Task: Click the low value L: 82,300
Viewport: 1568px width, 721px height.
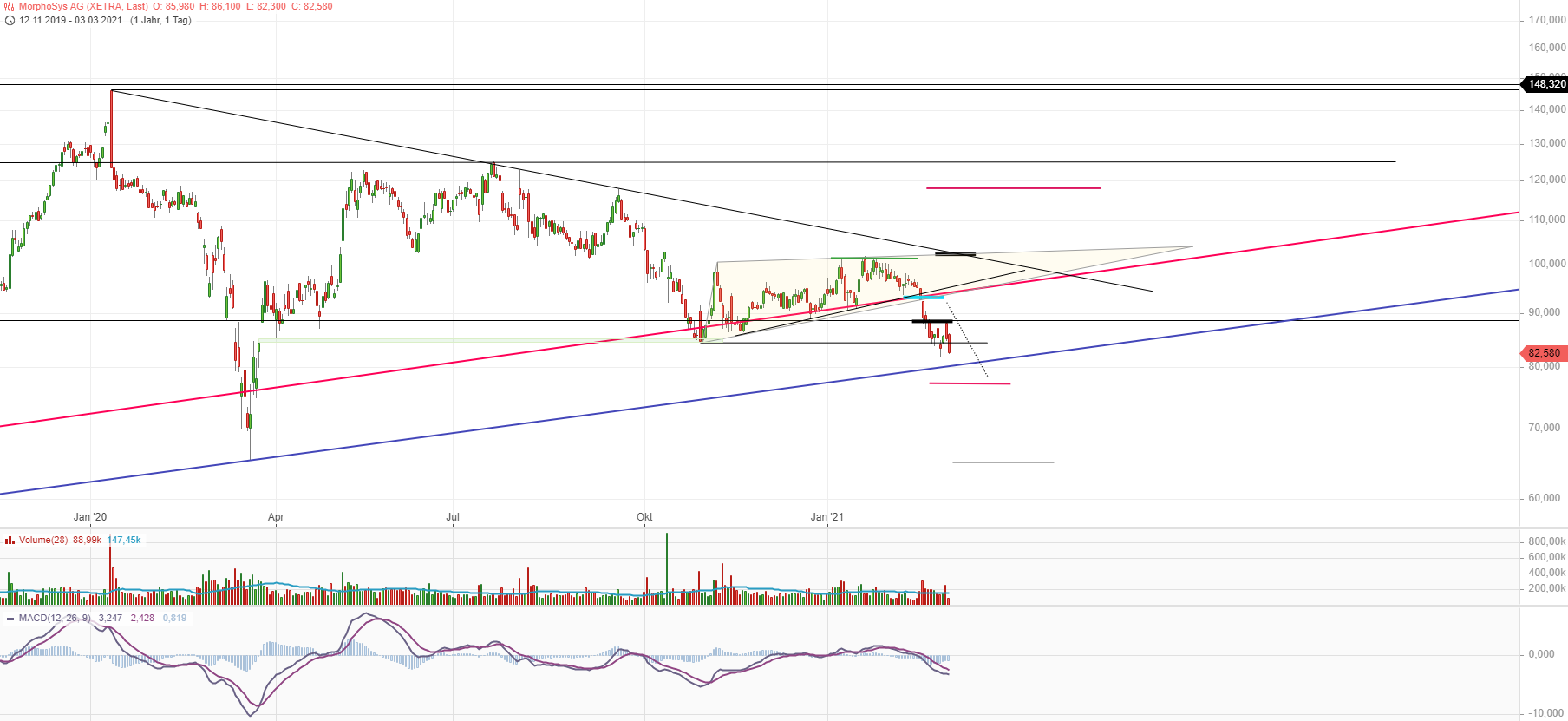Action: 266,6
